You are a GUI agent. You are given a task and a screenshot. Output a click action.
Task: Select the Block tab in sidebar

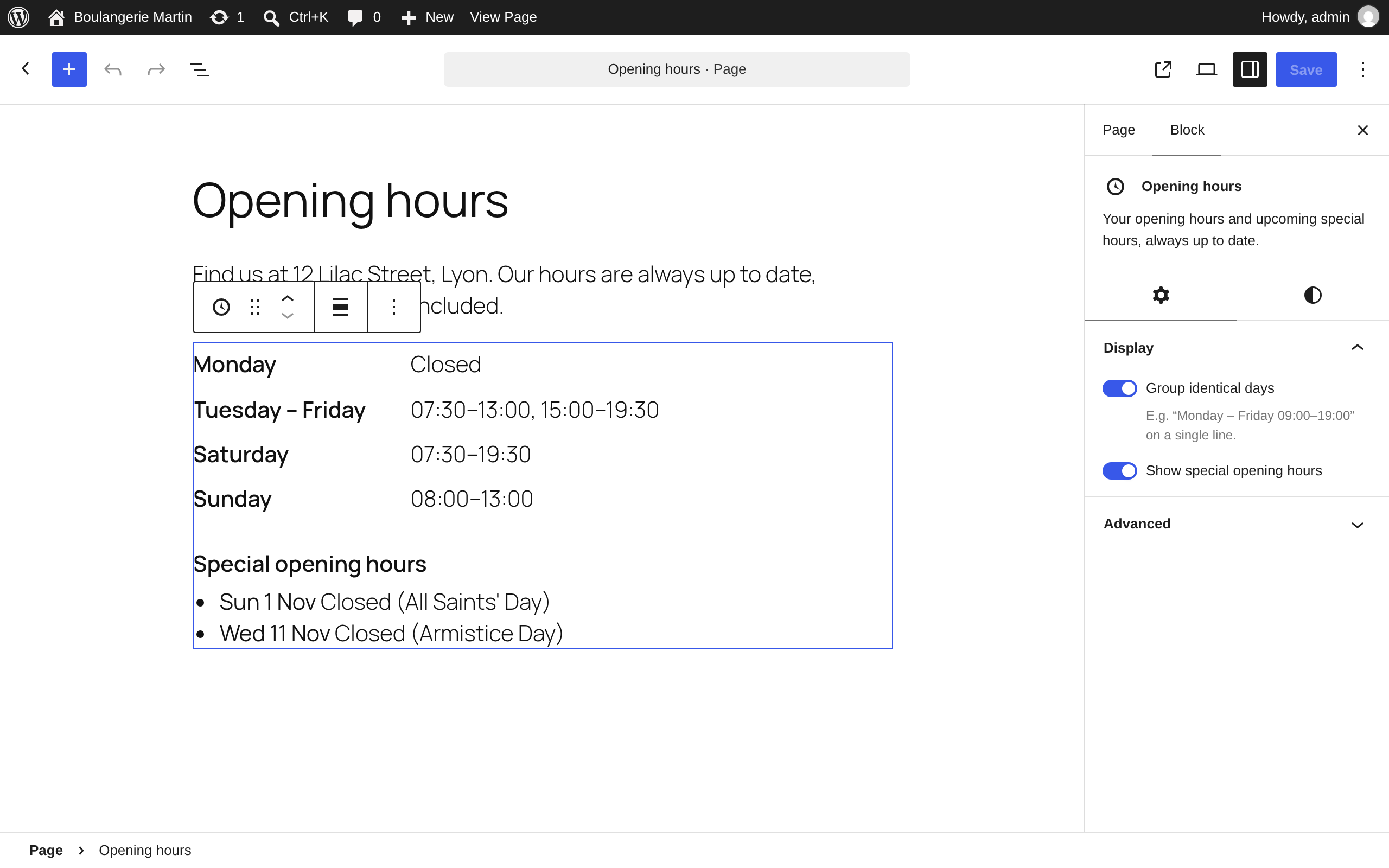(1187, 130)
